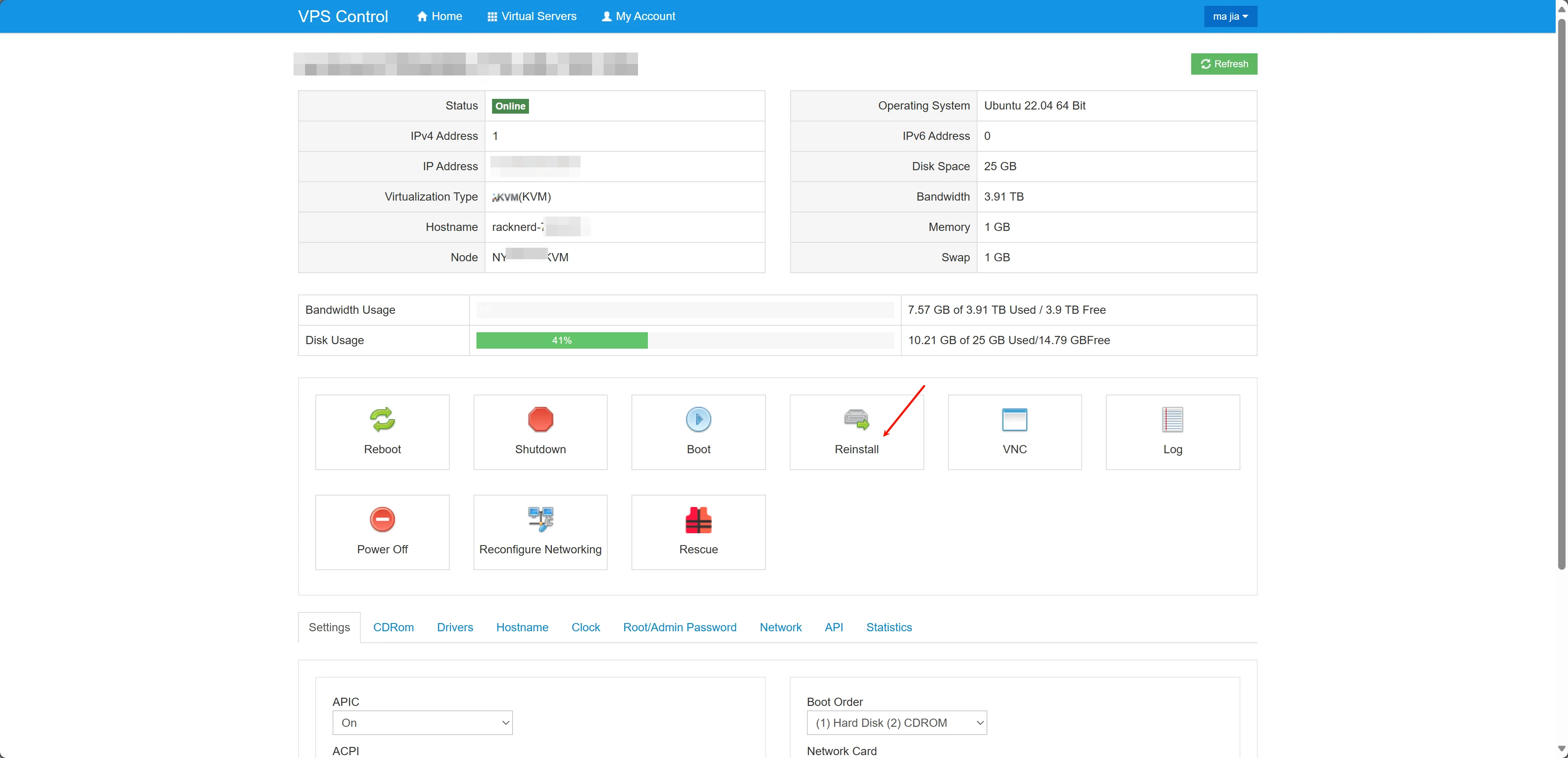Open the Reconfigure Networking icon
Viewport: 1568px width, 758px height.
tap(540, 519)
